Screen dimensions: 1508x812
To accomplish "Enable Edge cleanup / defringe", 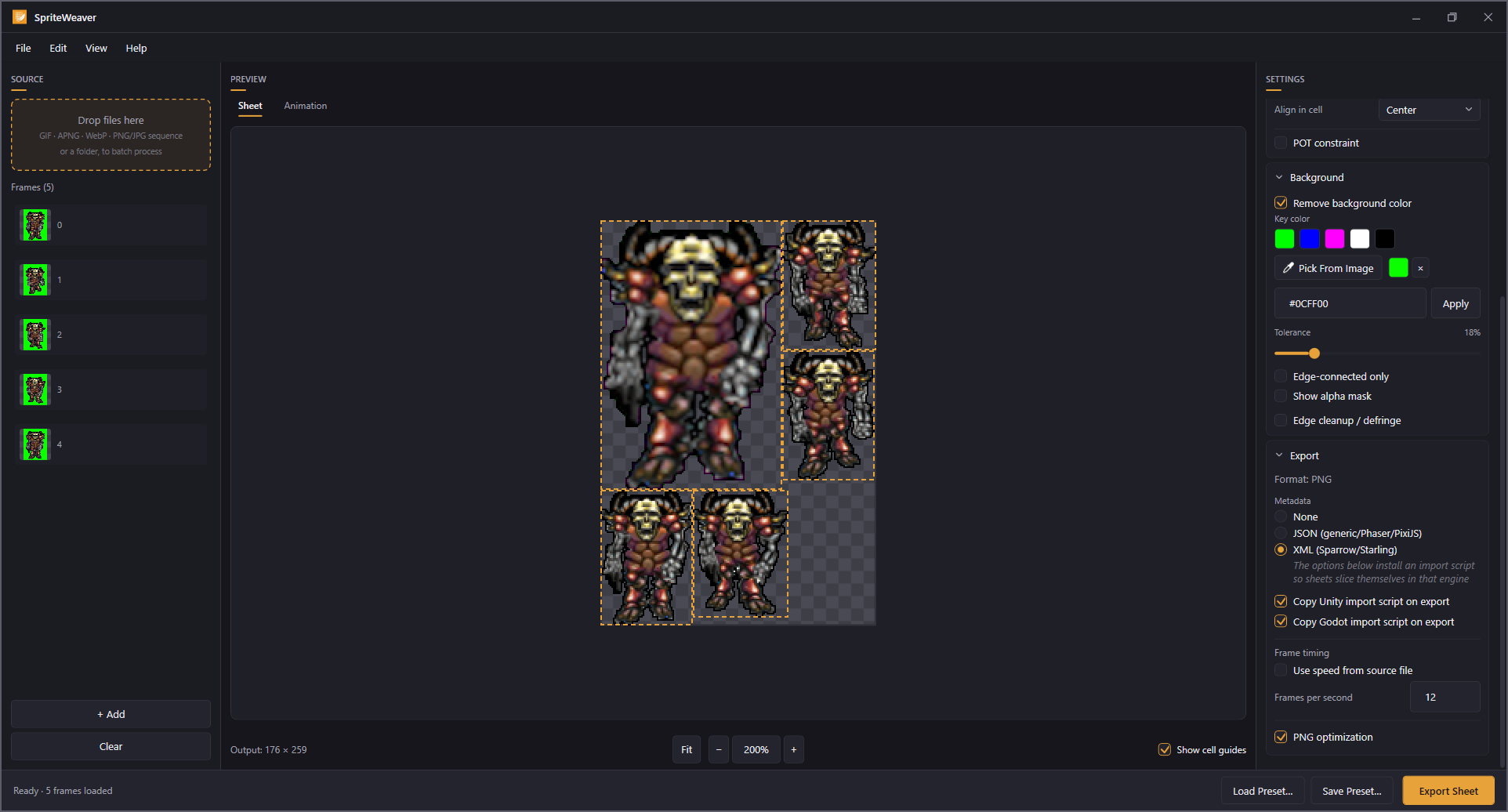I will (1281, 420).
